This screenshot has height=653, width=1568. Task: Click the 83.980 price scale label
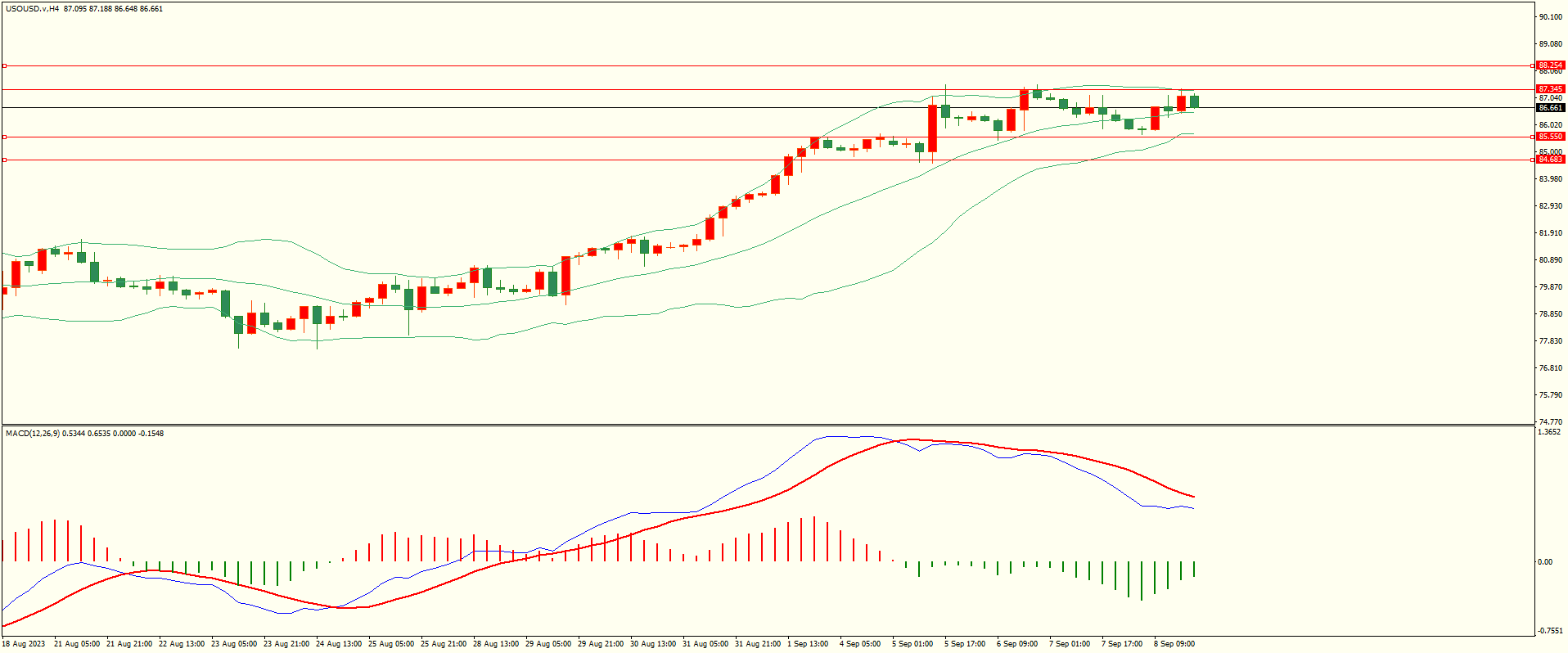[1551, 179]
